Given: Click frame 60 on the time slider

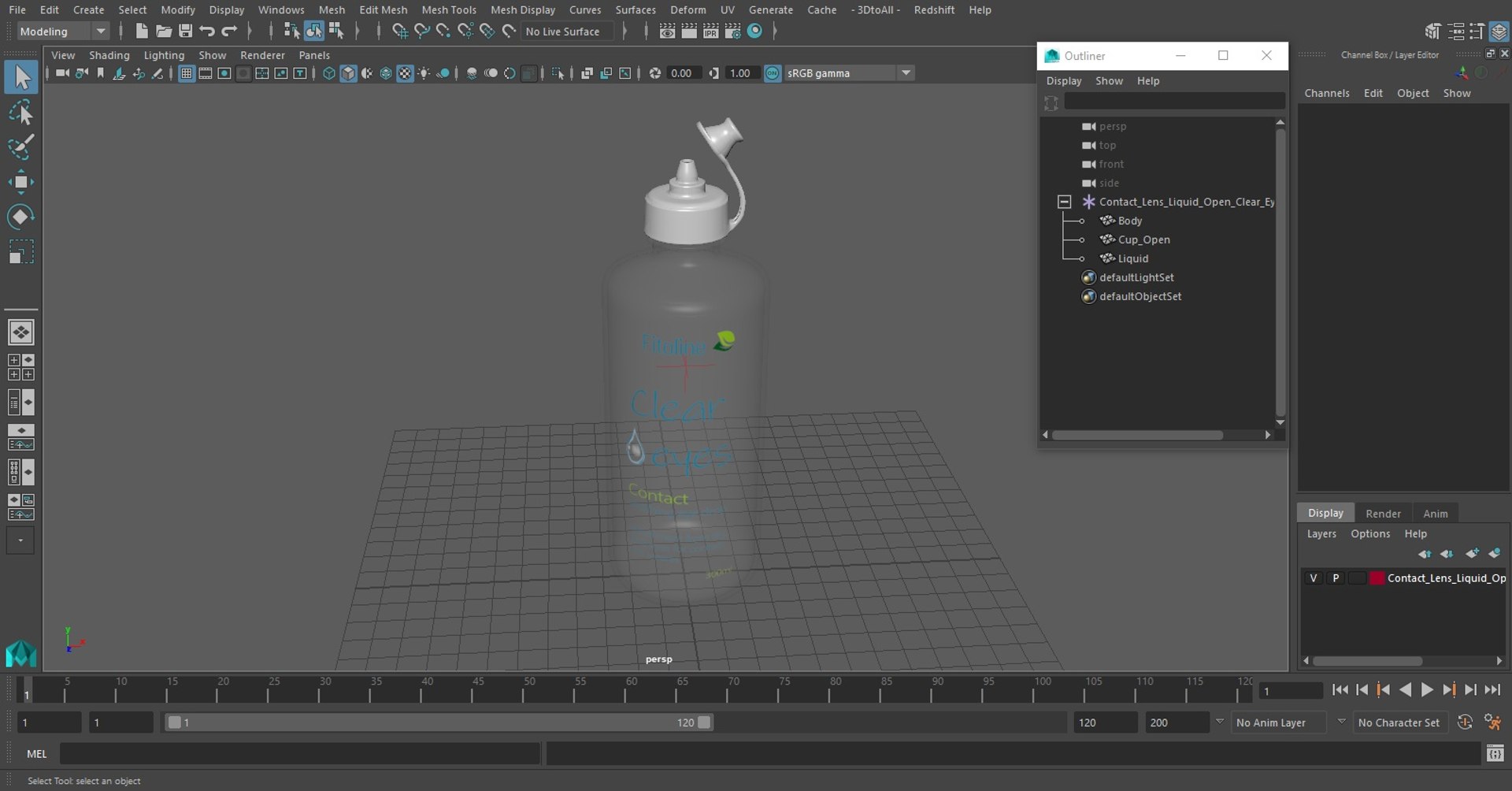Looking at the screenshot, I should click(632, 689).
